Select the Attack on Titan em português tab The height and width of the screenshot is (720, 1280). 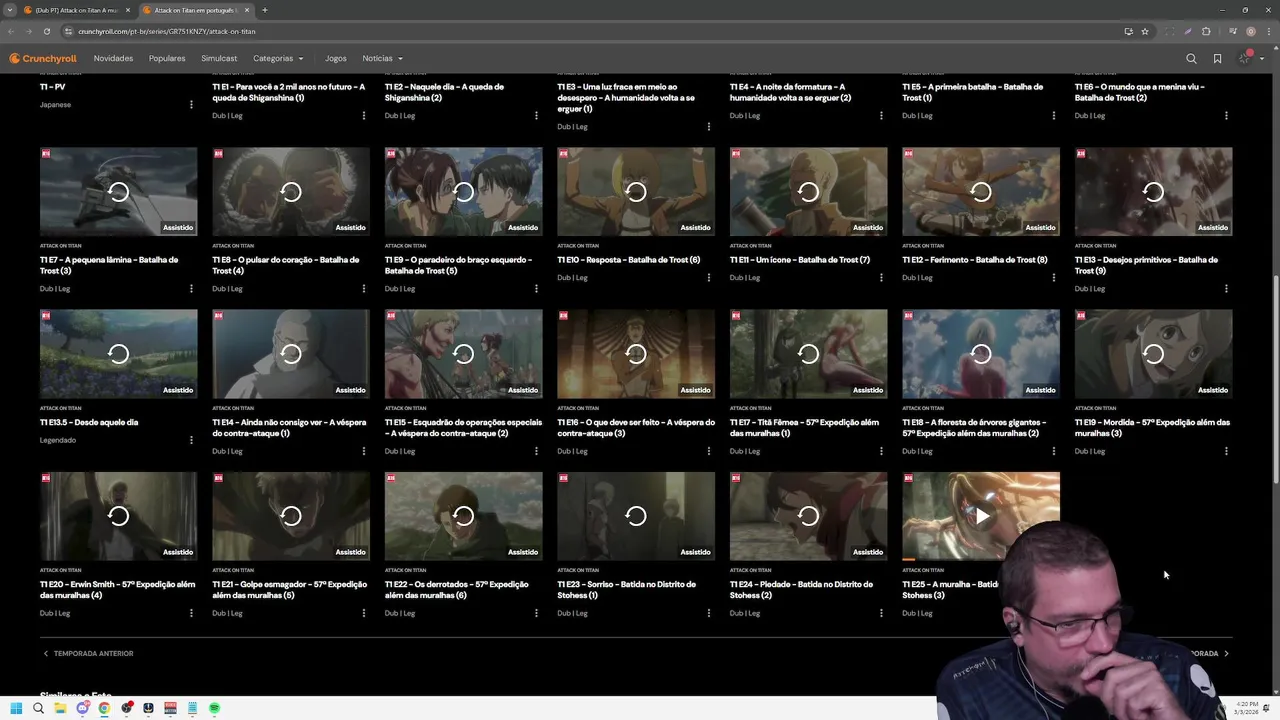click(x=194, y=10)
